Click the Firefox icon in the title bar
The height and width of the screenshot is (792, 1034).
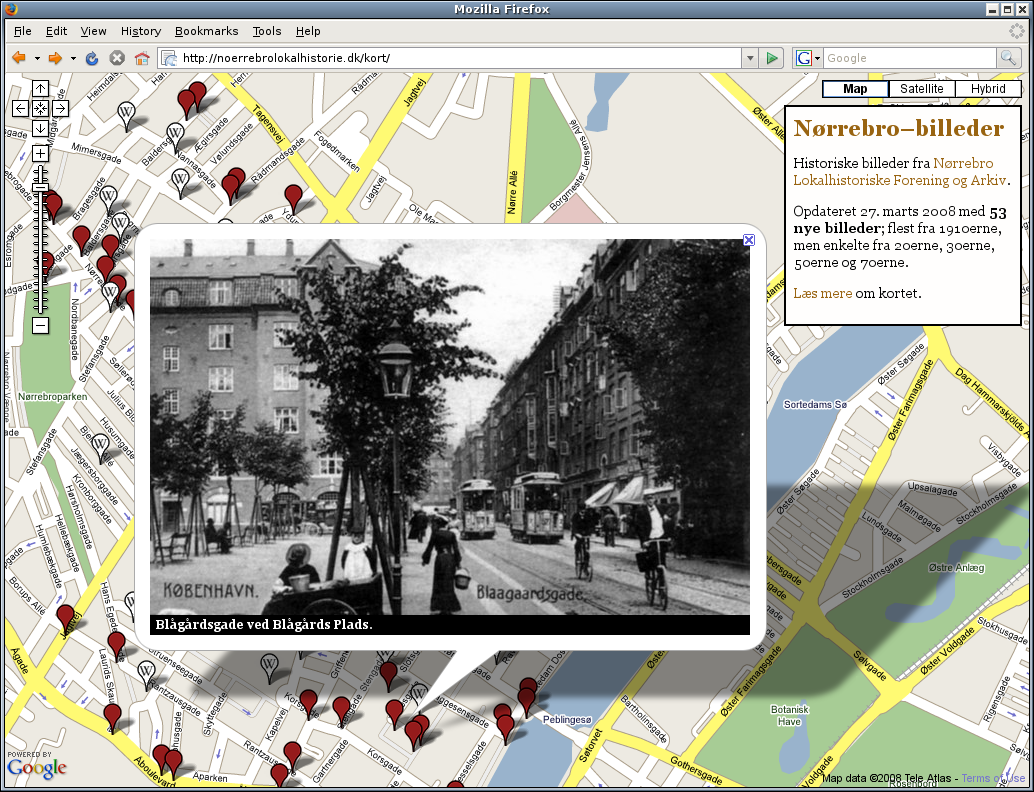[11, 9]
